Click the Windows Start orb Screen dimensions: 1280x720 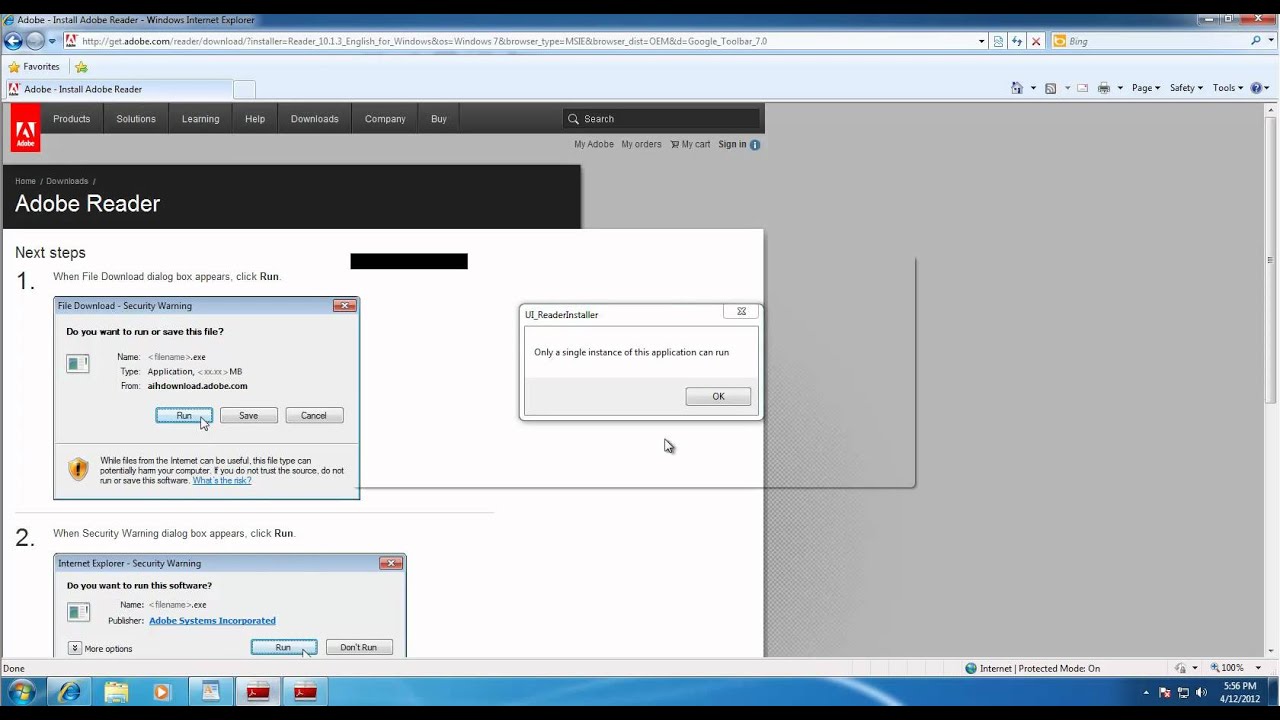tap(21, 692)
